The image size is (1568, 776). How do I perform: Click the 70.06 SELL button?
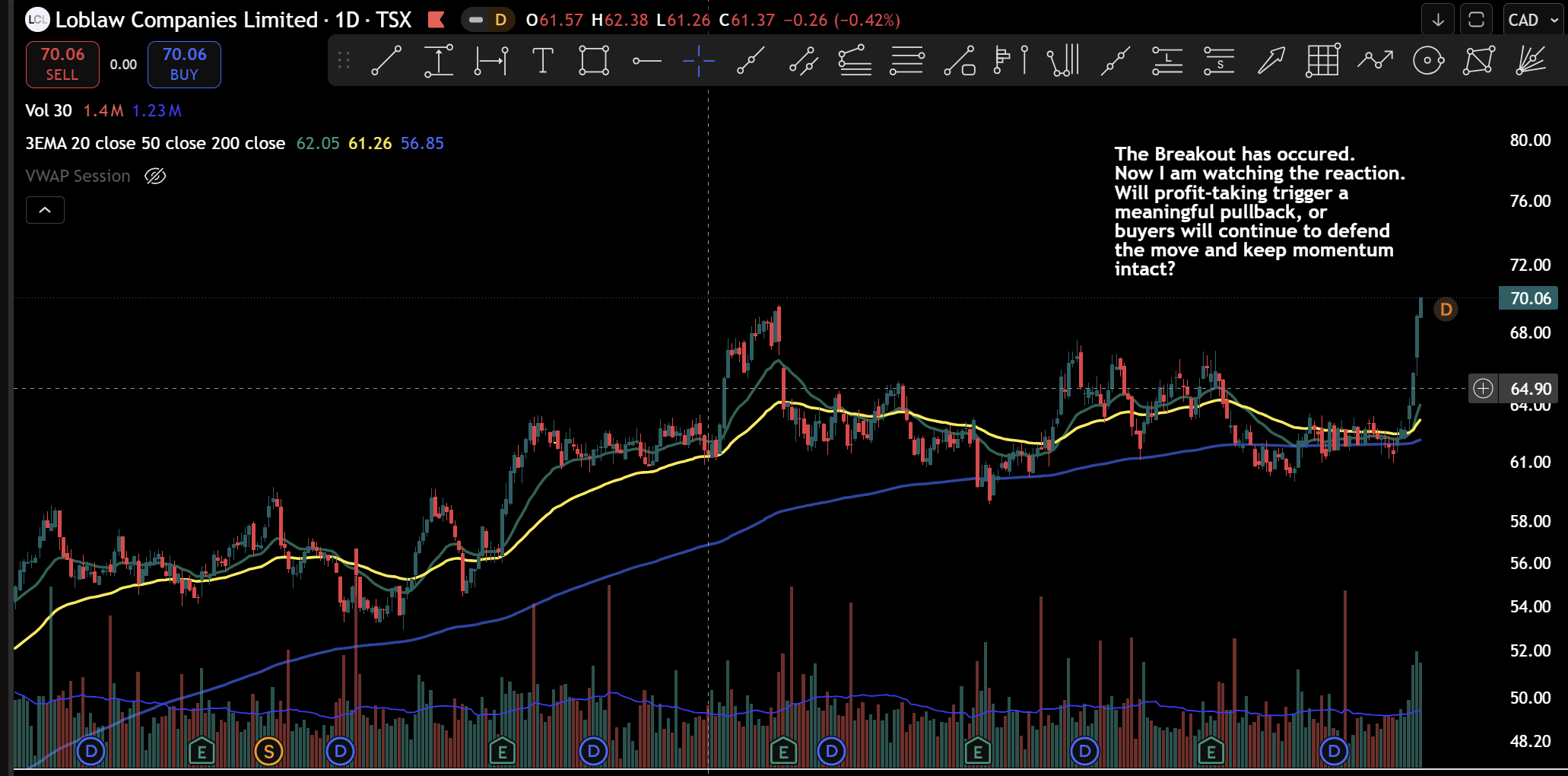click(x=62, y=64)
